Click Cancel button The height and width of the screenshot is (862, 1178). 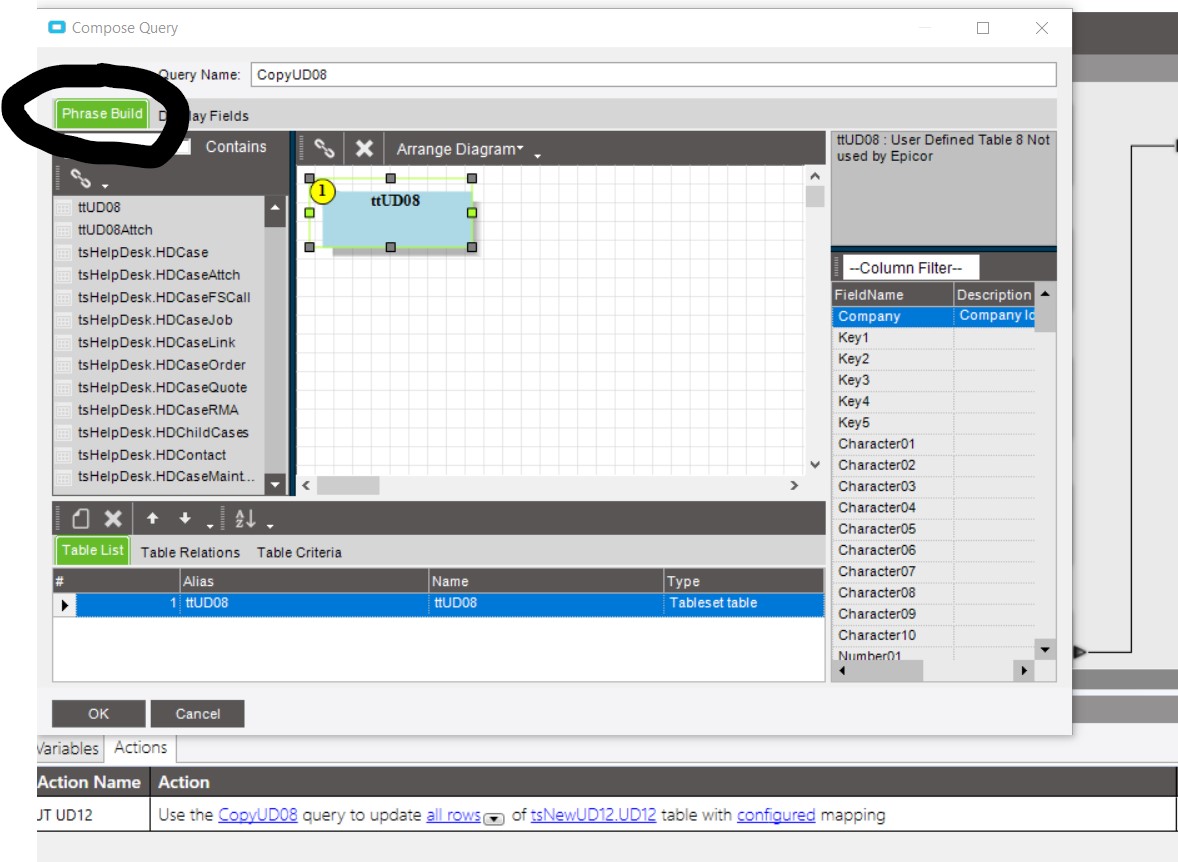pos(198,714)
